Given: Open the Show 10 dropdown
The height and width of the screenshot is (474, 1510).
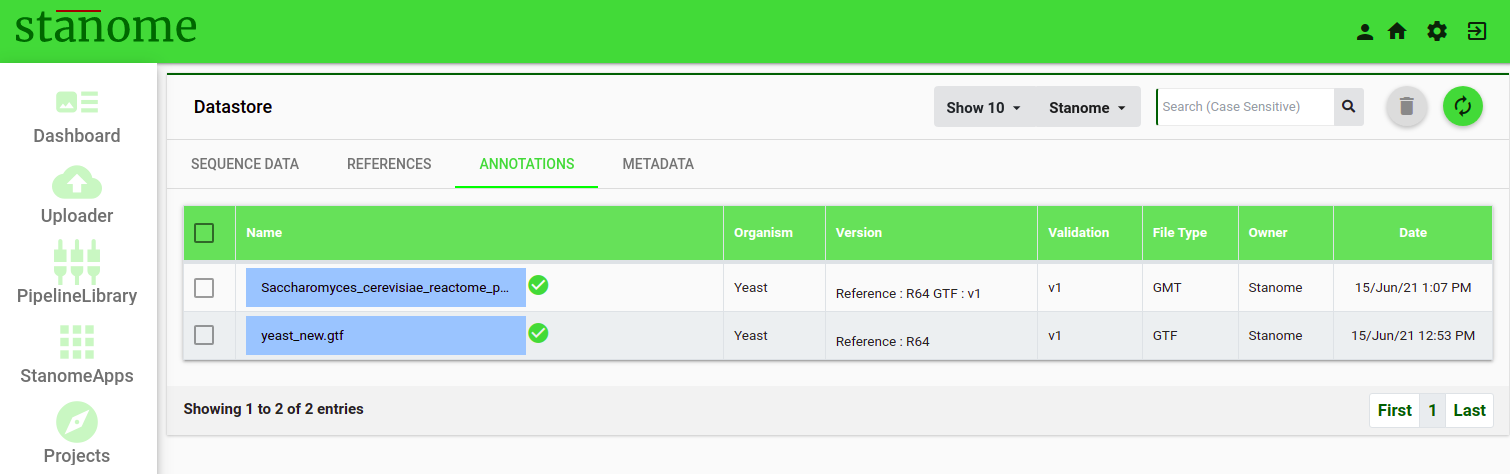Looking at the screenshot, I should [x=984, y=107].
